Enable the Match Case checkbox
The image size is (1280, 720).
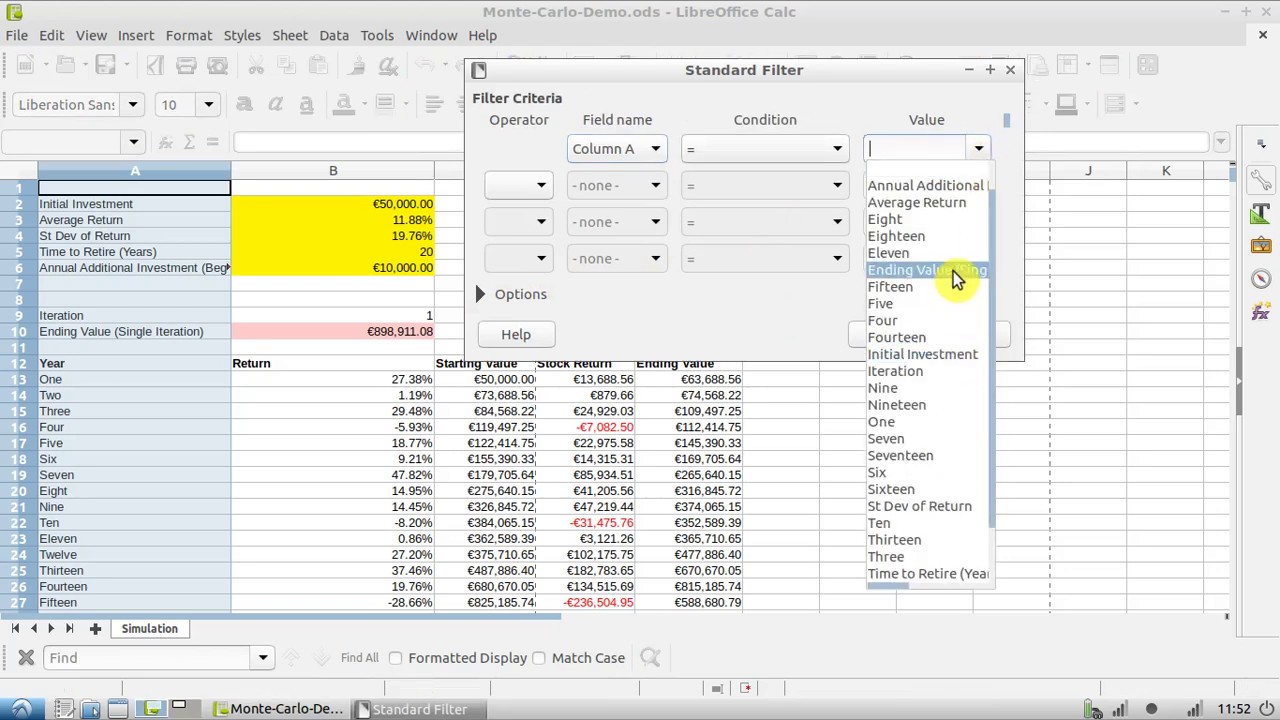539,658
